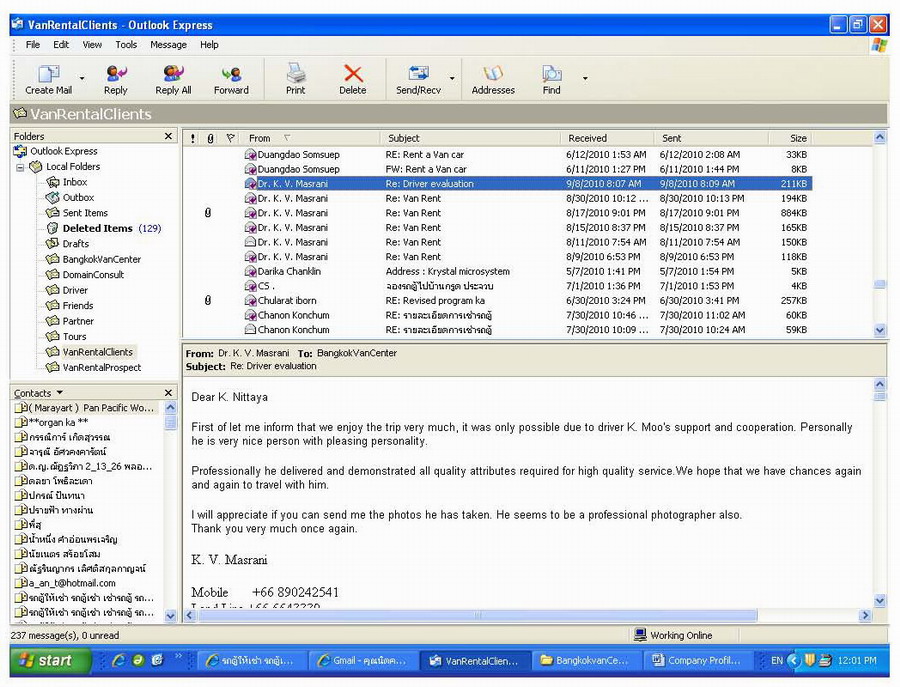Sort by the priority exclamation column

pyautogui.click(x=193, y=138)
